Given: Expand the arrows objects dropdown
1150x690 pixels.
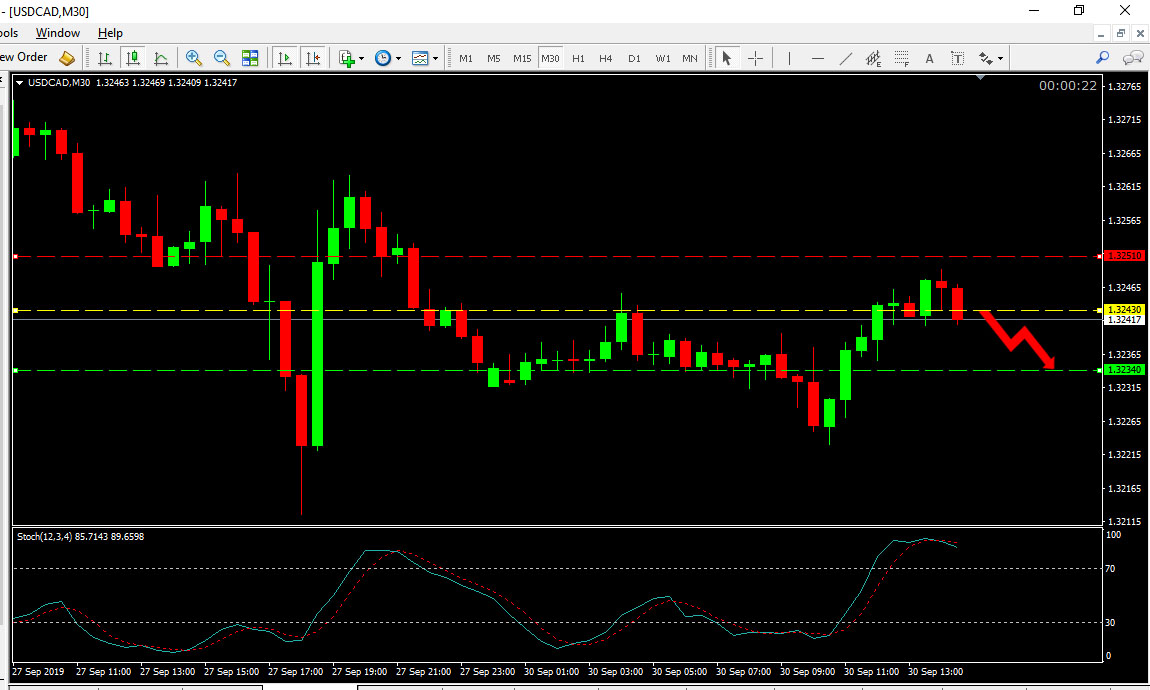Looking at the screenshot, I should tap(1000, 58).
